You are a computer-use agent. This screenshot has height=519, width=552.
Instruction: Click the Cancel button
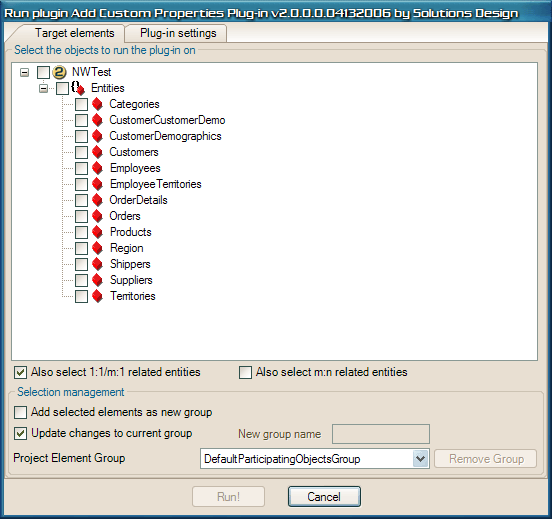(x=324, y=497)
